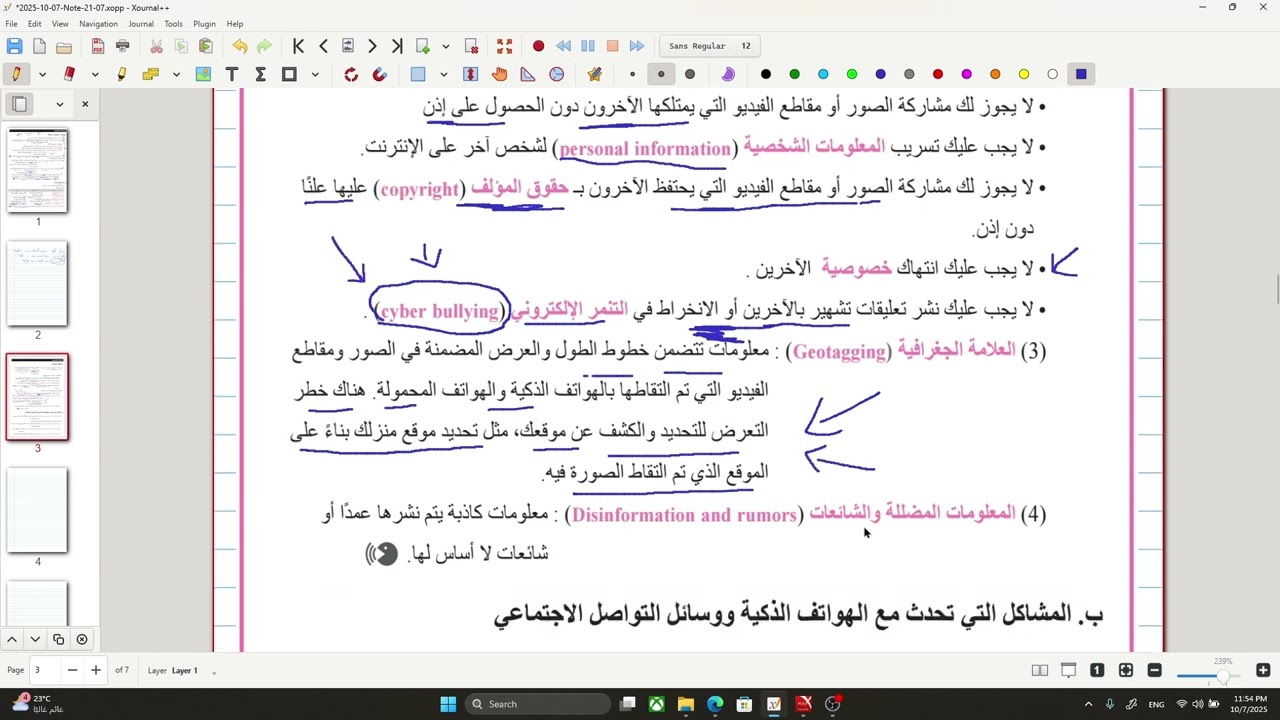Screen dimensions: 1280x720
Task: Insert a new page after current
Action: pyautogui.click(x=423, y=46)
